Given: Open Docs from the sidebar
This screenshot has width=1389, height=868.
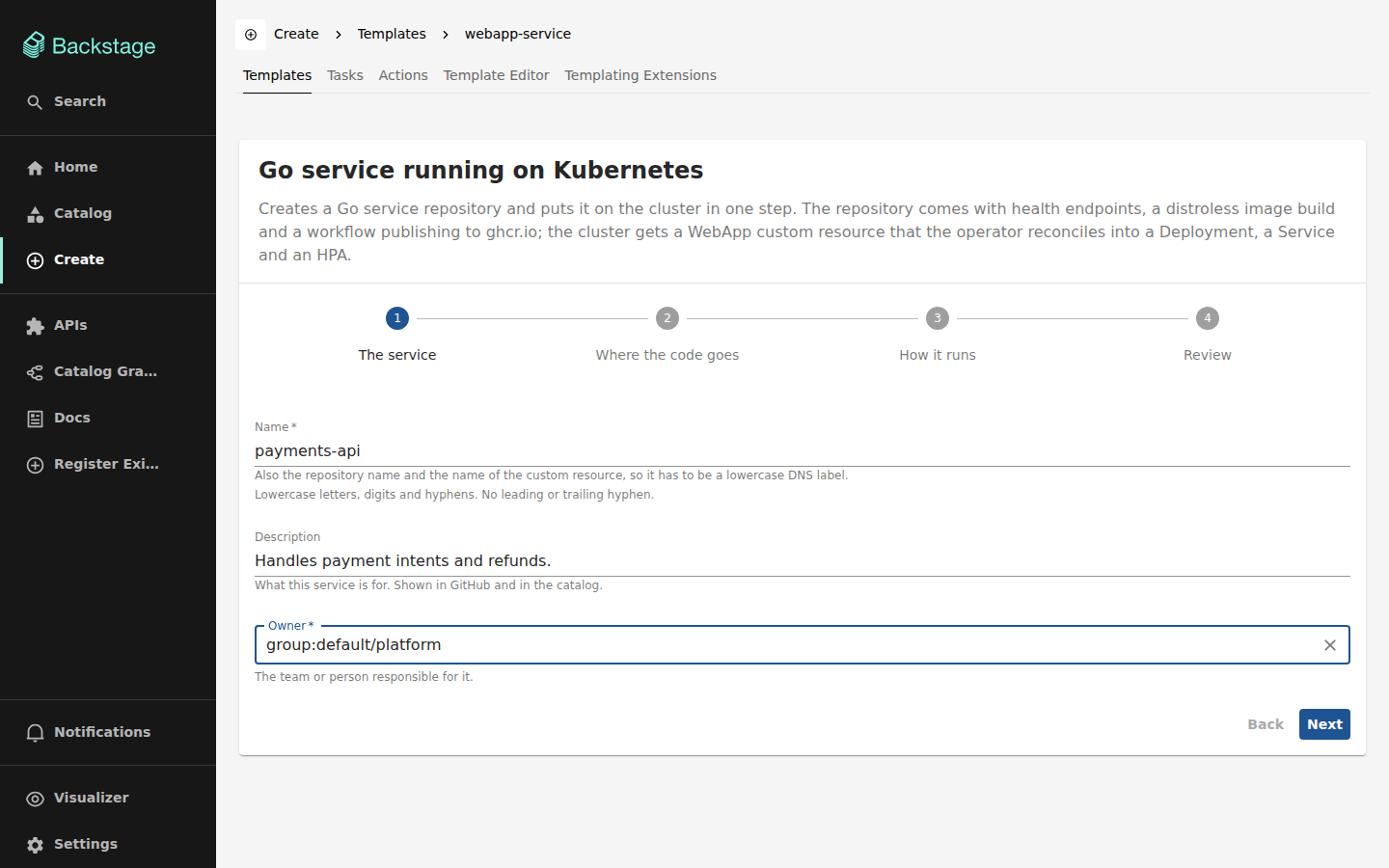Looking at the screenshot, I should pyautogui.click(x=108, y=418).
